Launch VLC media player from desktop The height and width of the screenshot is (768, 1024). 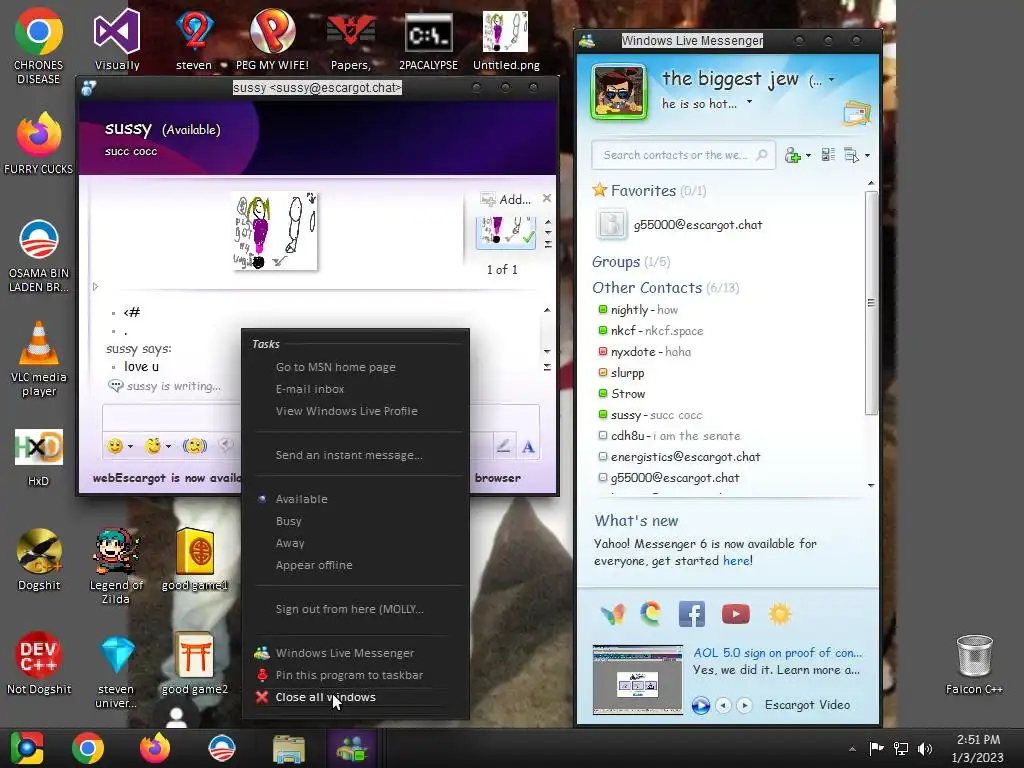click(39, 358)
